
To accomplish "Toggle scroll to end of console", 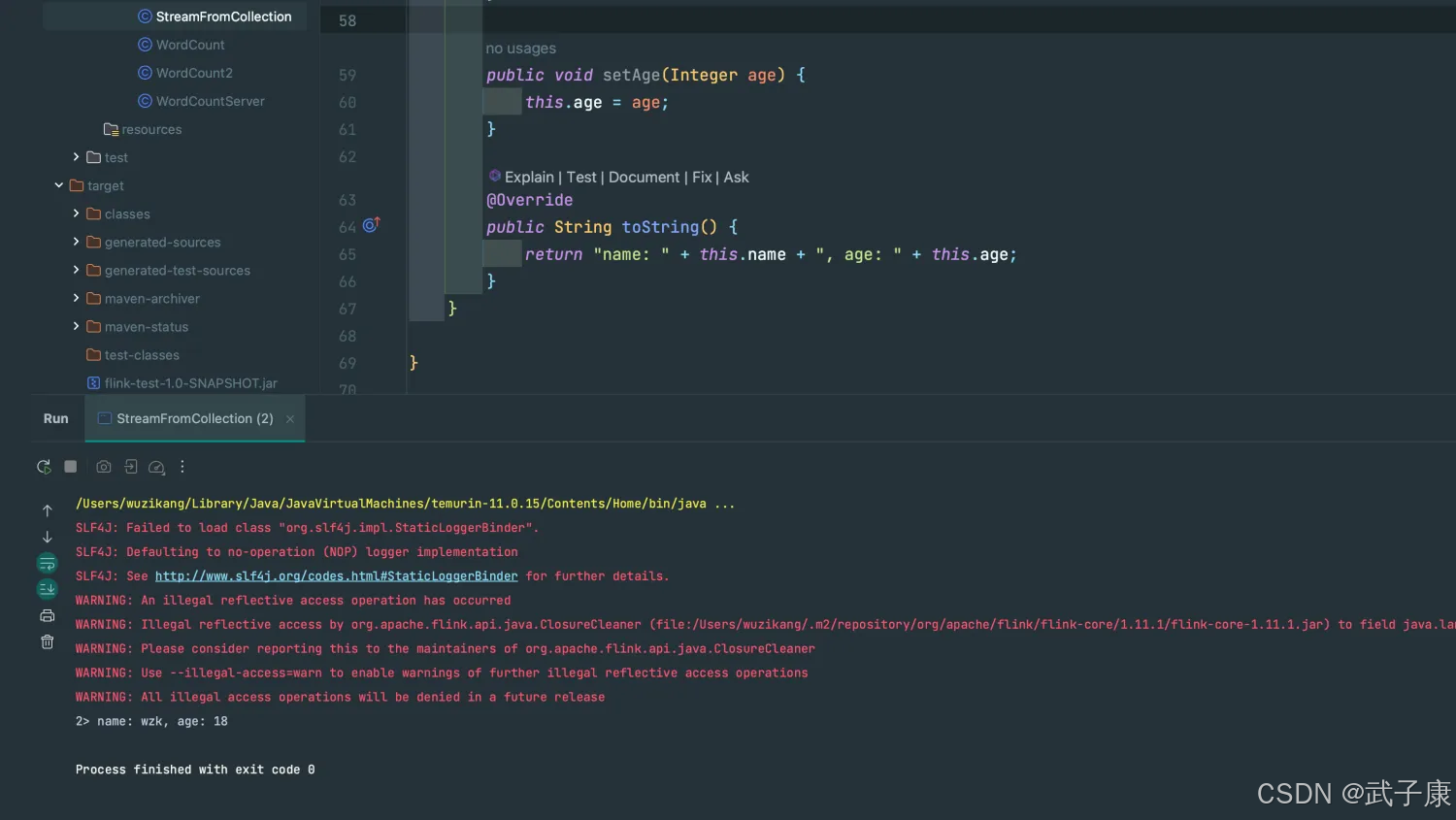I will (x=47, y=589).
